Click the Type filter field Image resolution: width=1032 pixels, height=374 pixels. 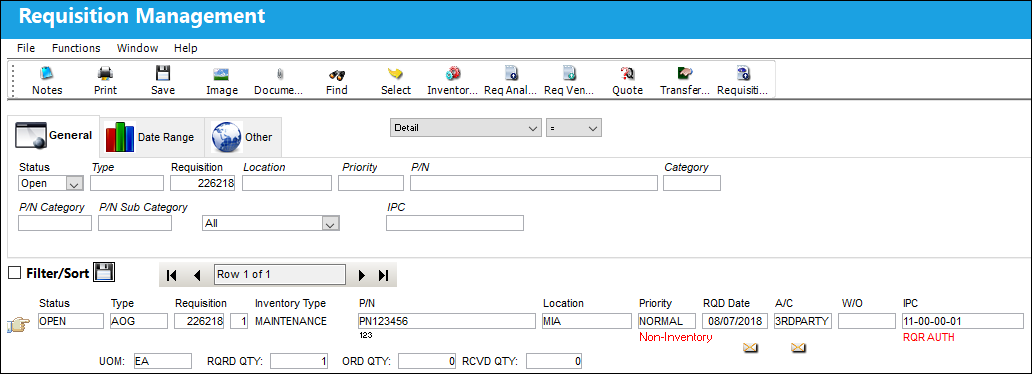pos(127,183)
